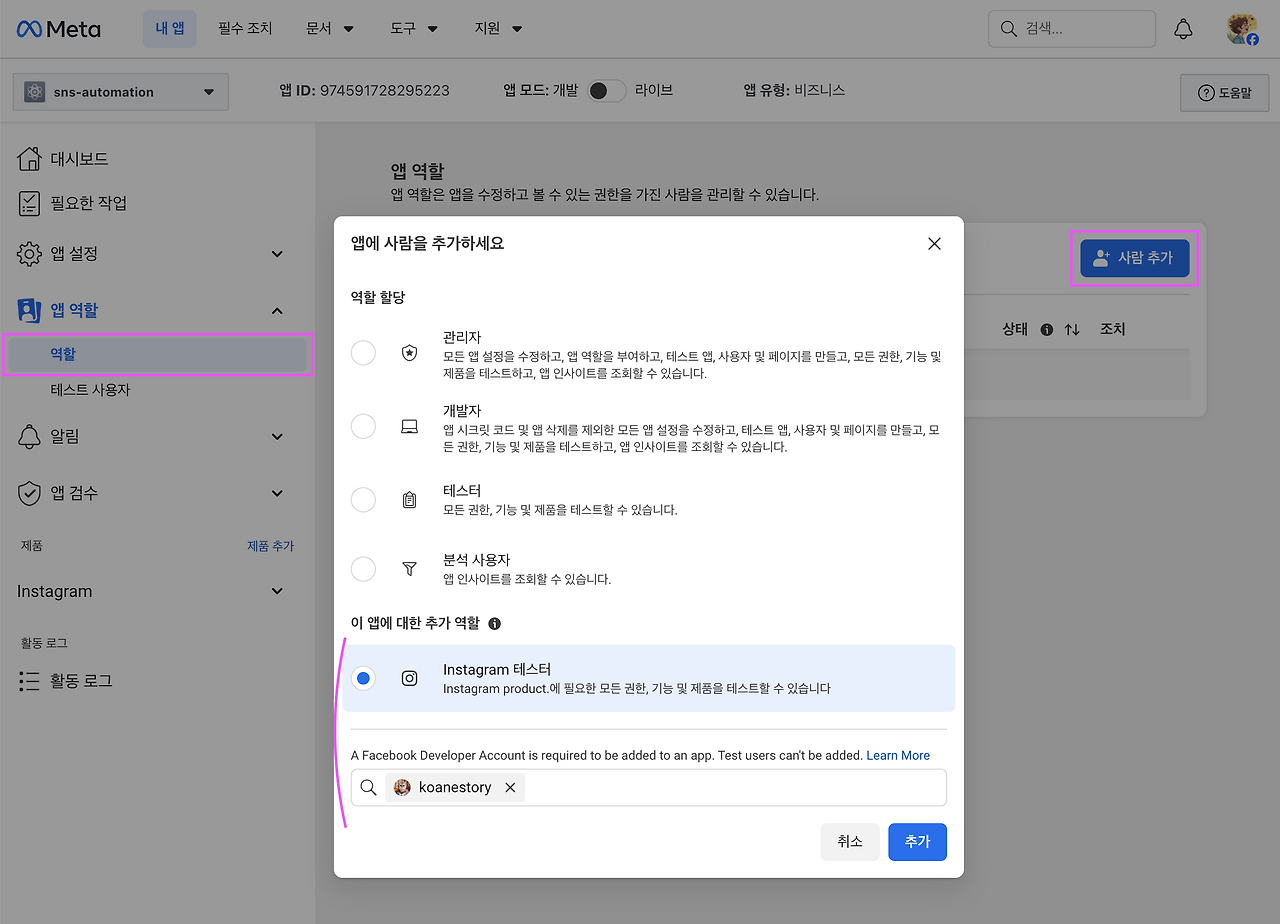Click the 분석 사용자 funnel icon
This screenshot has width=1280, height=924.
tap(409, 569)
